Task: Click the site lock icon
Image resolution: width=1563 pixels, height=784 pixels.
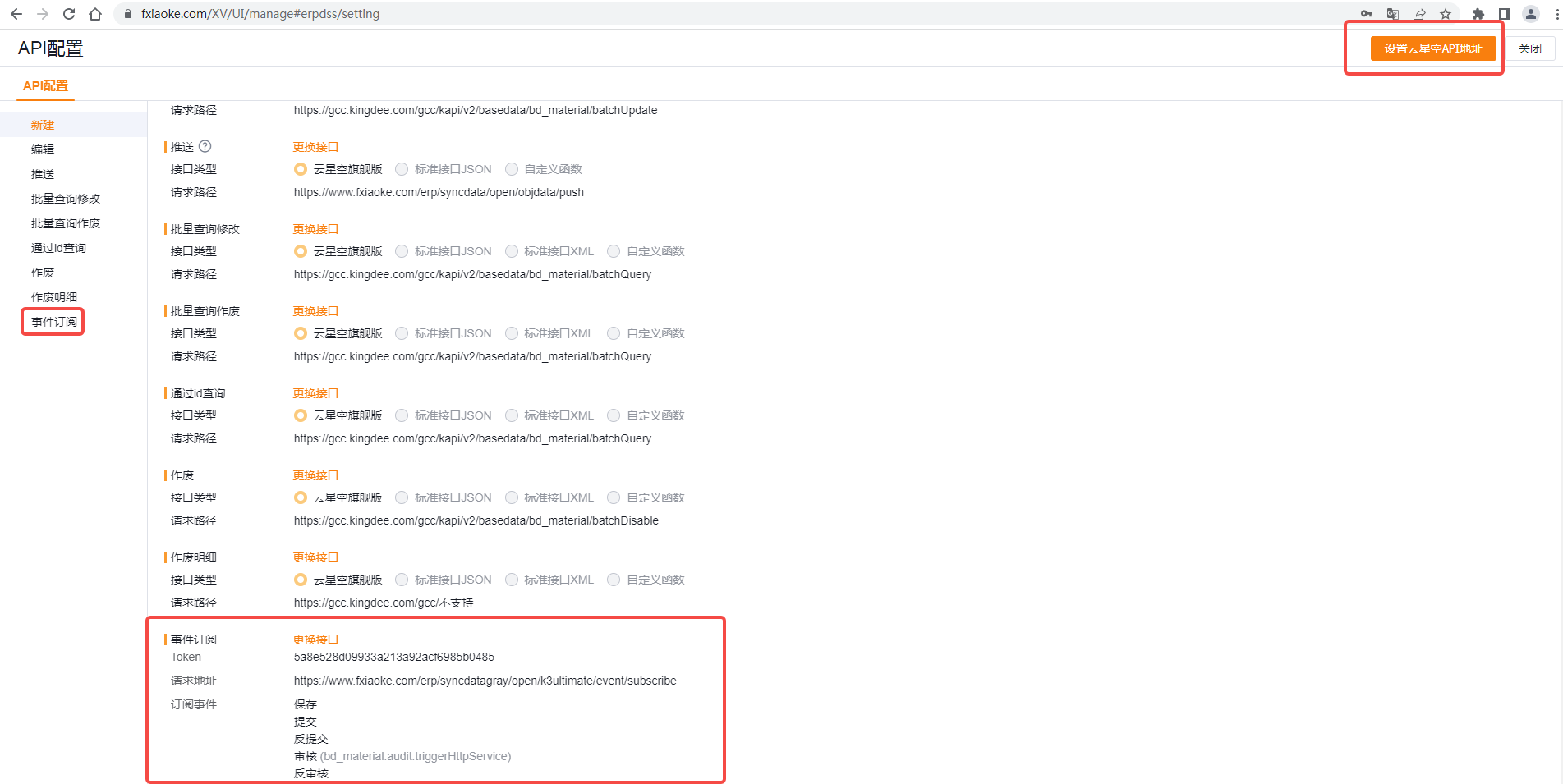Action: (x=127, y=14)
